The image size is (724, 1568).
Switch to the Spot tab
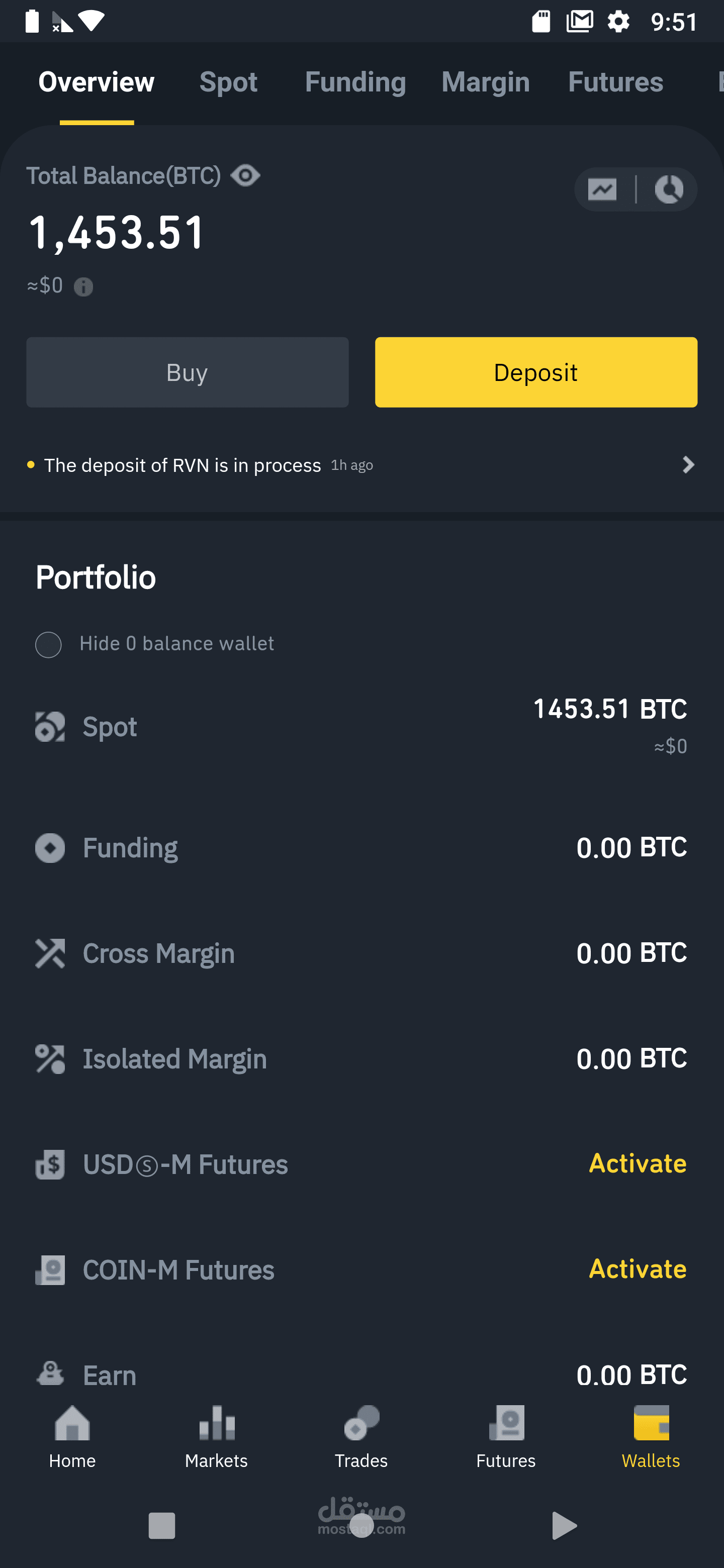228,82
